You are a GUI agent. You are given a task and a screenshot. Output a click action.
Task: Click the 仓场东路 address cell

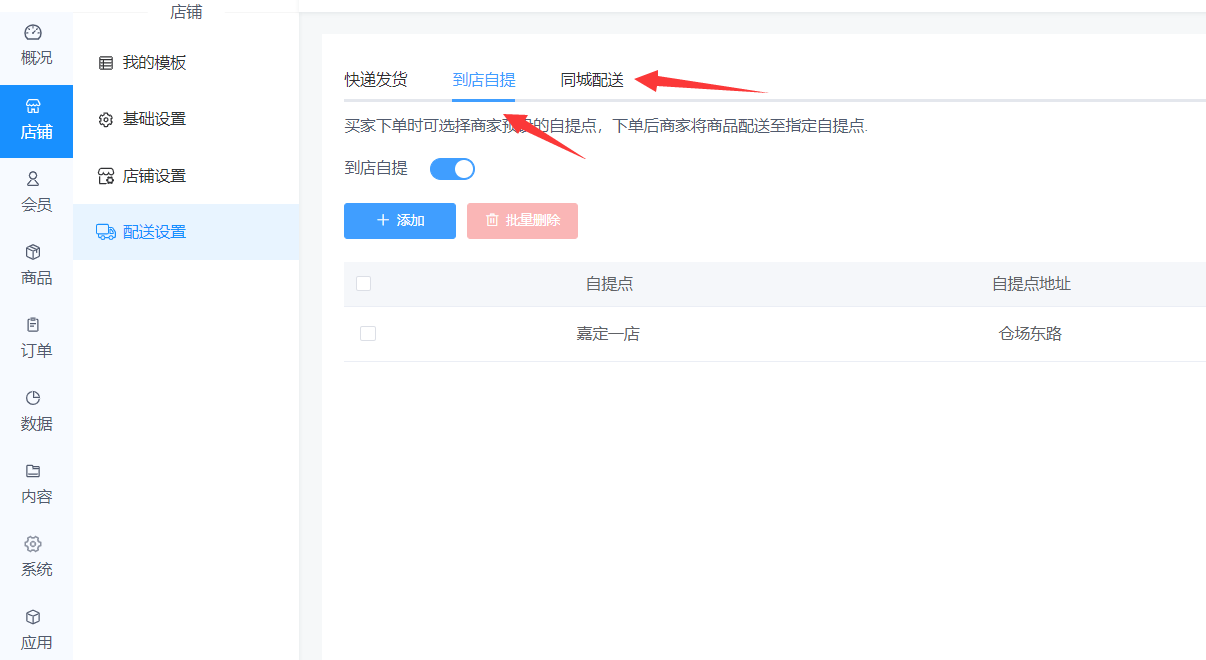(1030, 334)
